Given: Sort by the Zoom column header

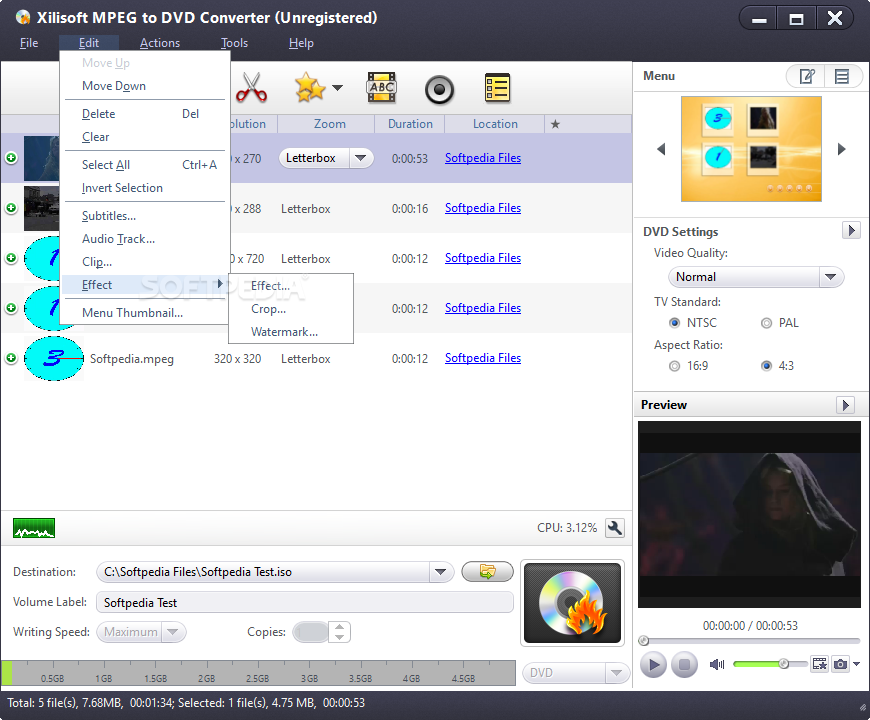Looking at the screenshot, I should click(330, 124).
